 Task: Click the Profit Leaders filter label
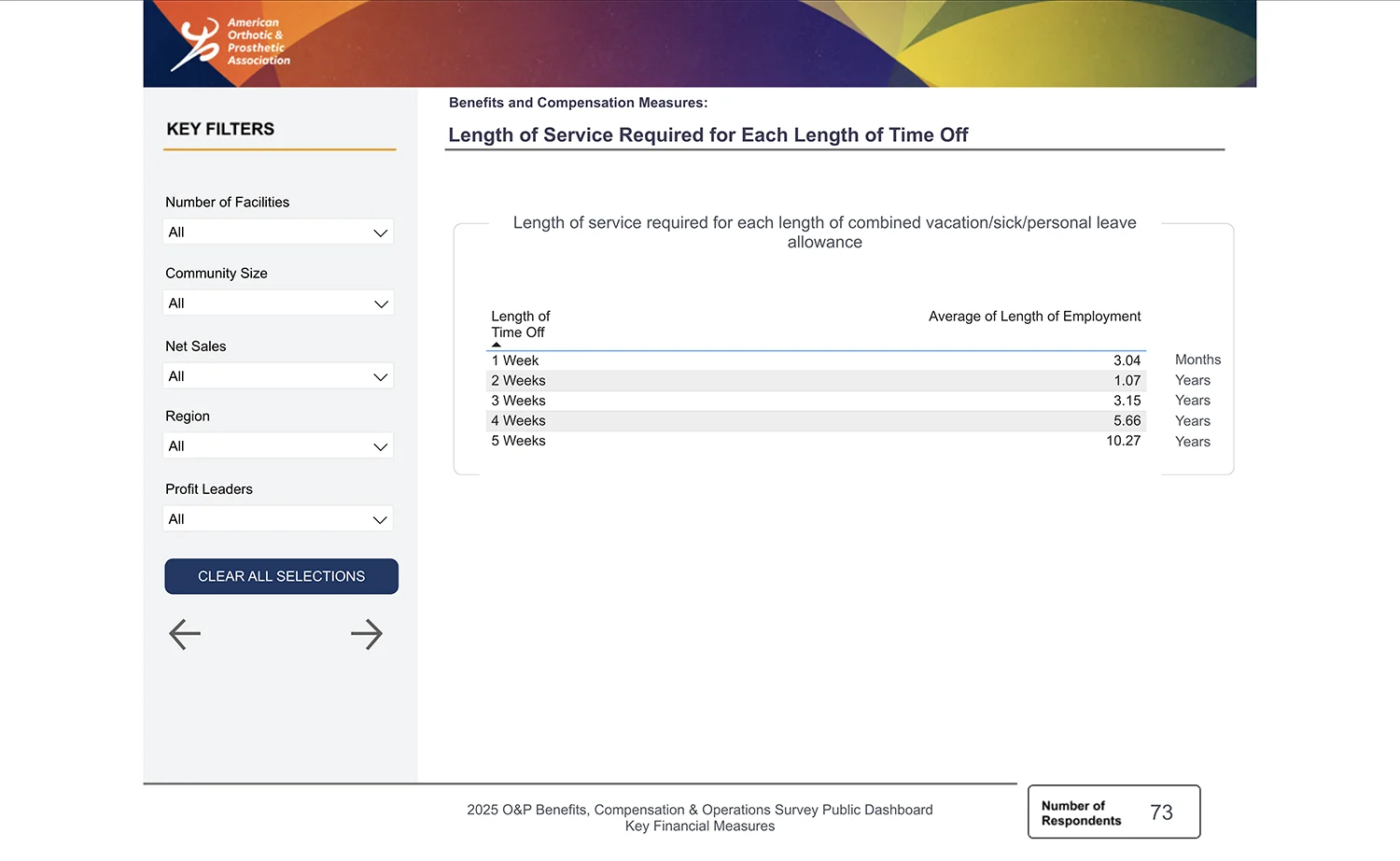tap(208, 489)
